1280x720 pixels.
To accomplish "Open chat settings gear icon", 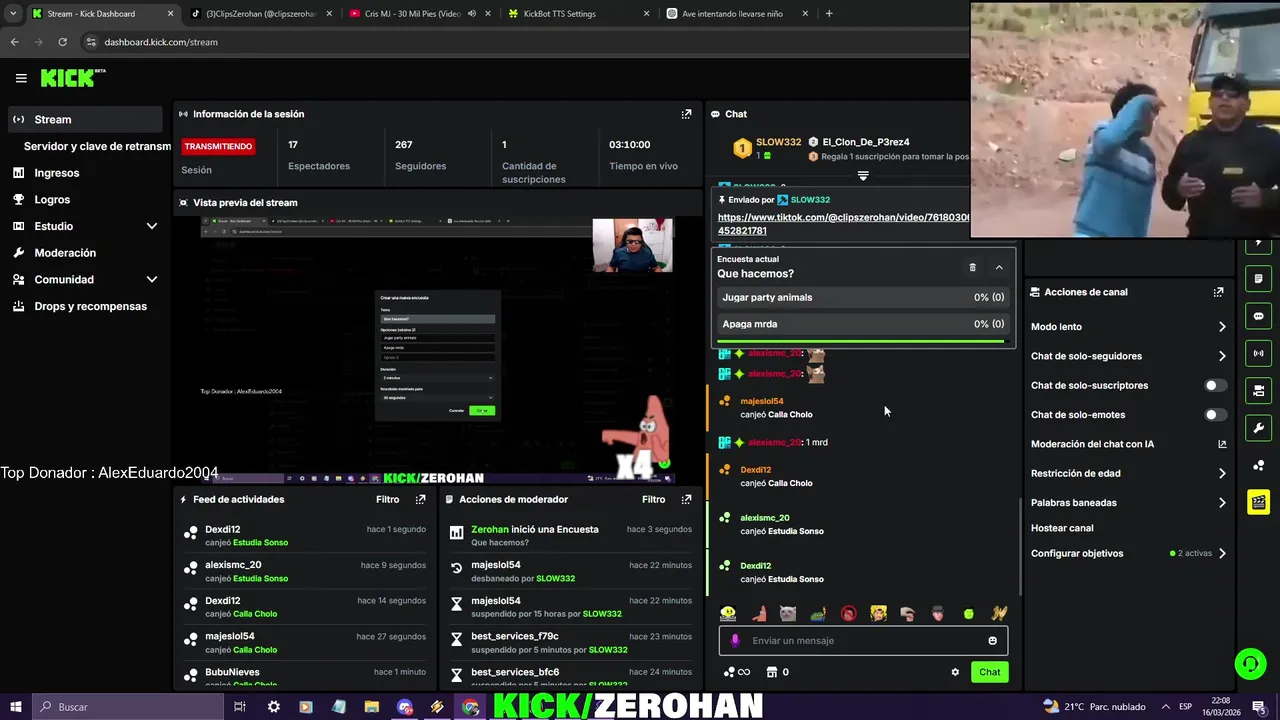I will (955, 672).
